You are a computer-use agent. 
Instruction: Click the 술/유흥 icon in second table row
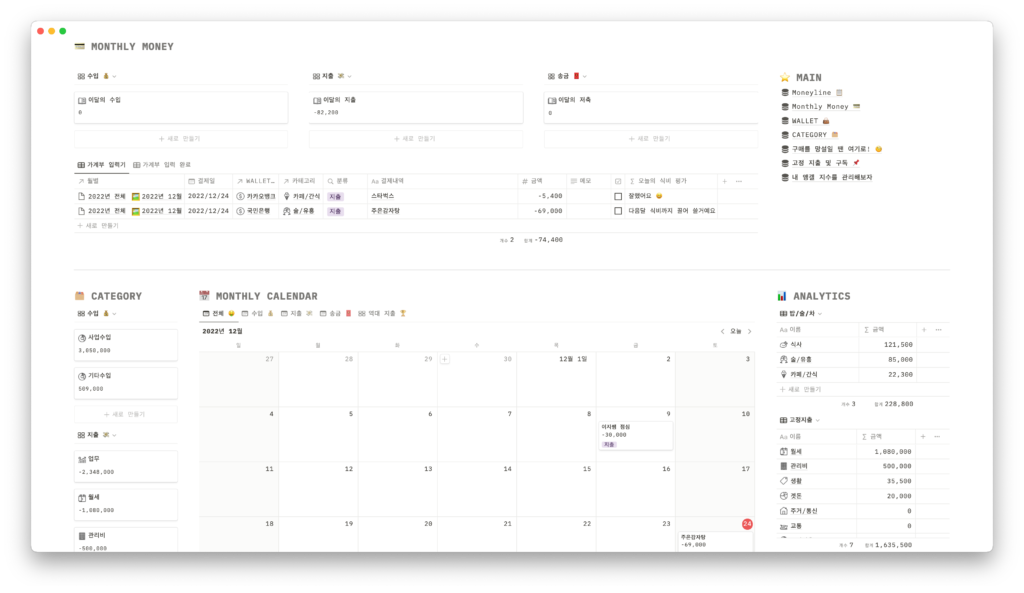287,211
